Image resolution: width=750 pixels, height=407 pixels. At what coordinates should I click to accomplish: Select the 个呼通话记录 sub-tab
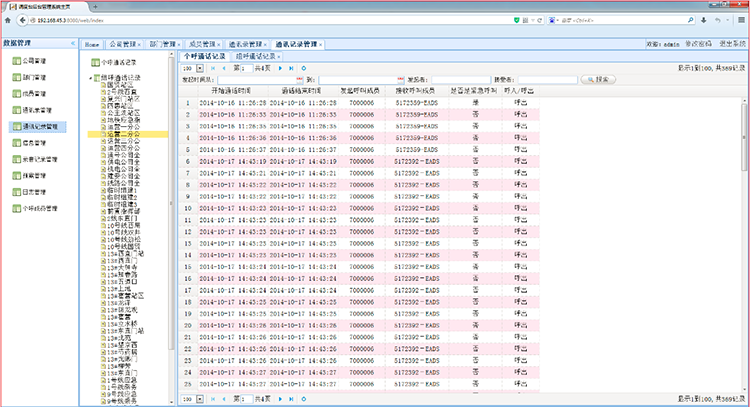204,56
